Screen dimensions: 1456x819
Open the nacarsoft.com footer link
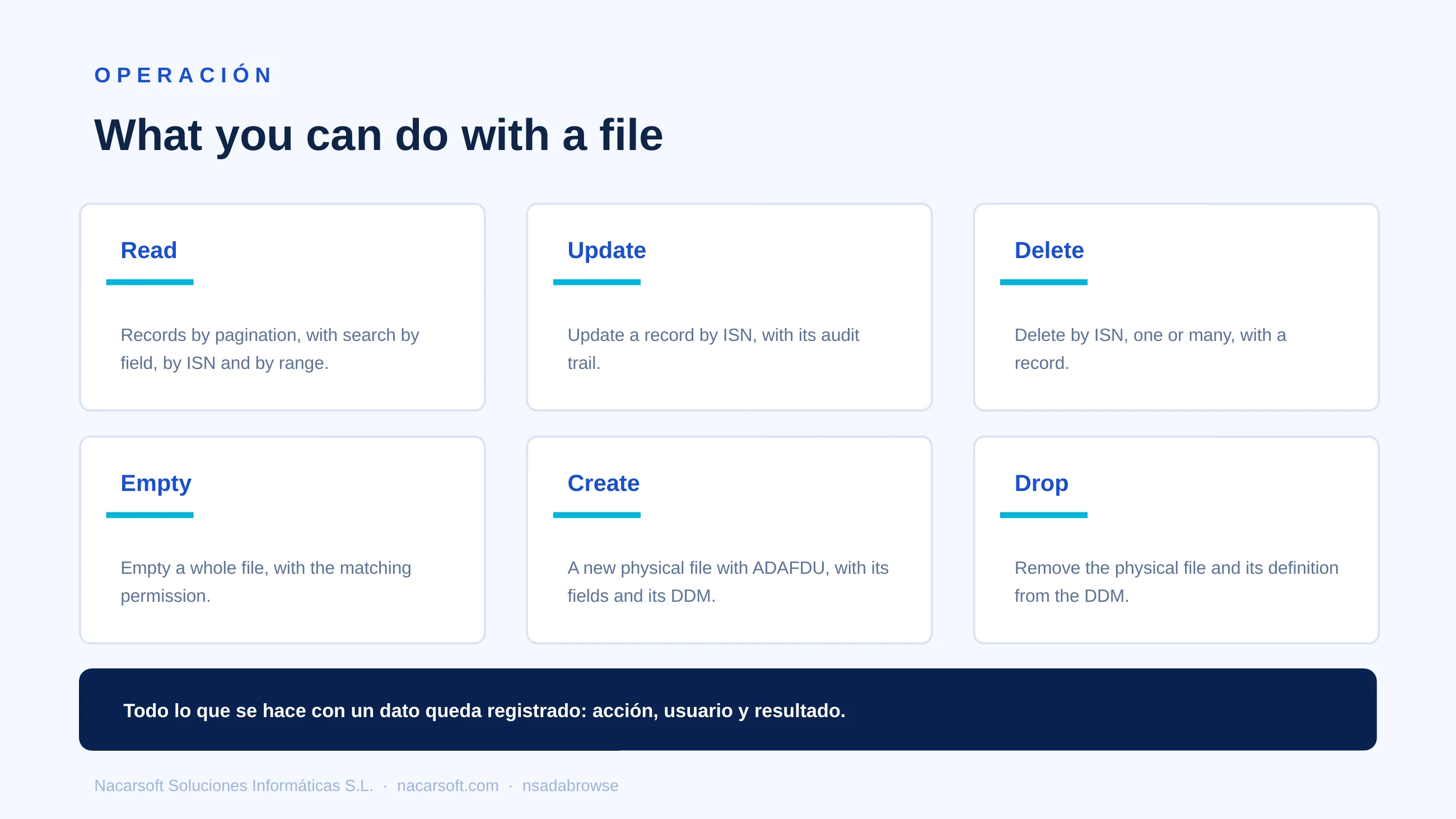click(x=447, y=785)
